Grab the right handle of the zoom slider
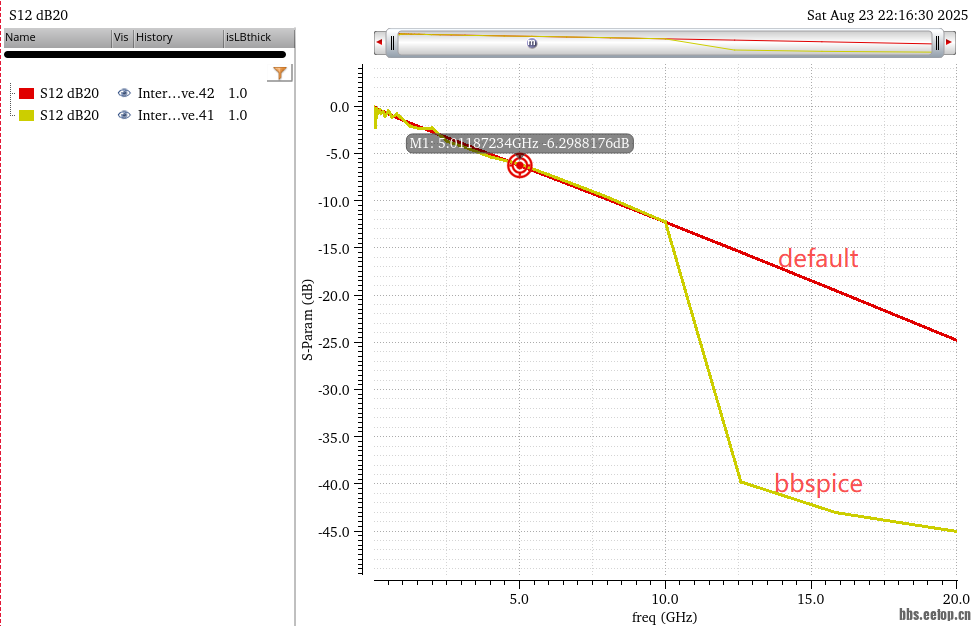The image size is (976, 626). 937,43
